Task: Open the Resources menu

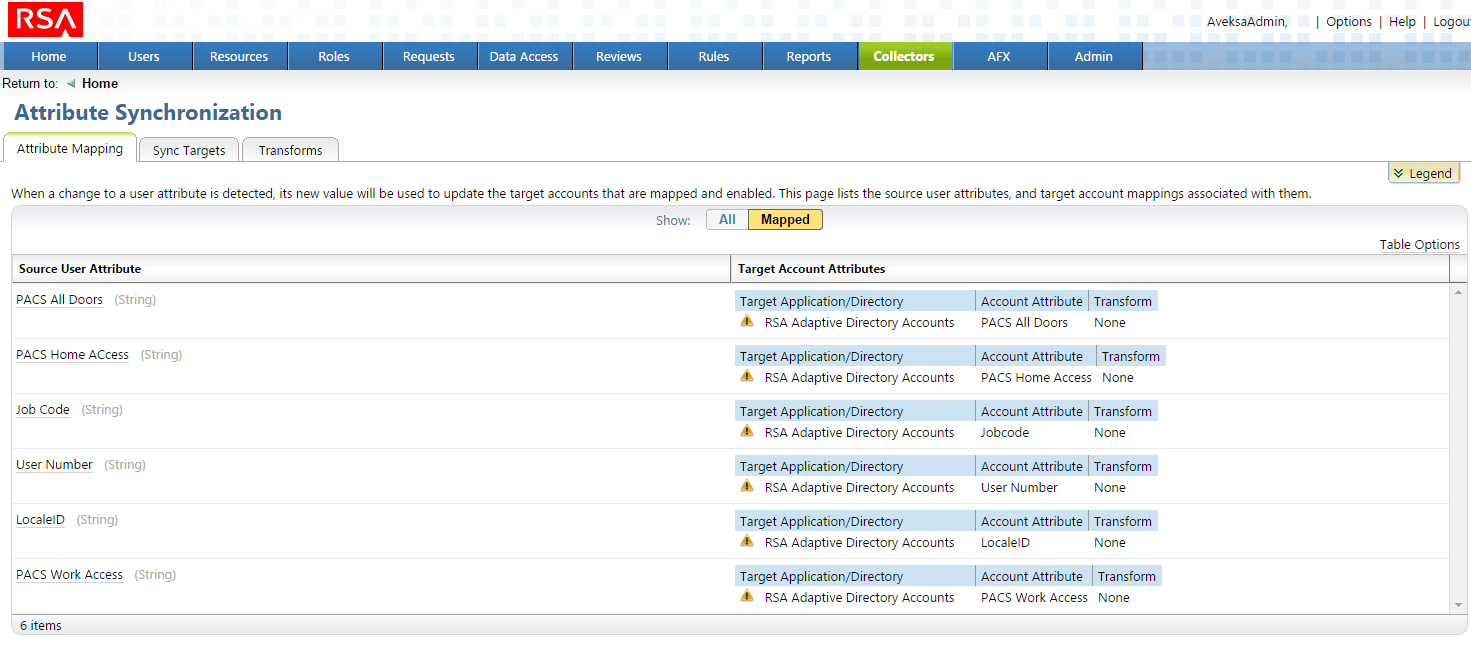Action: coord(239,56)
